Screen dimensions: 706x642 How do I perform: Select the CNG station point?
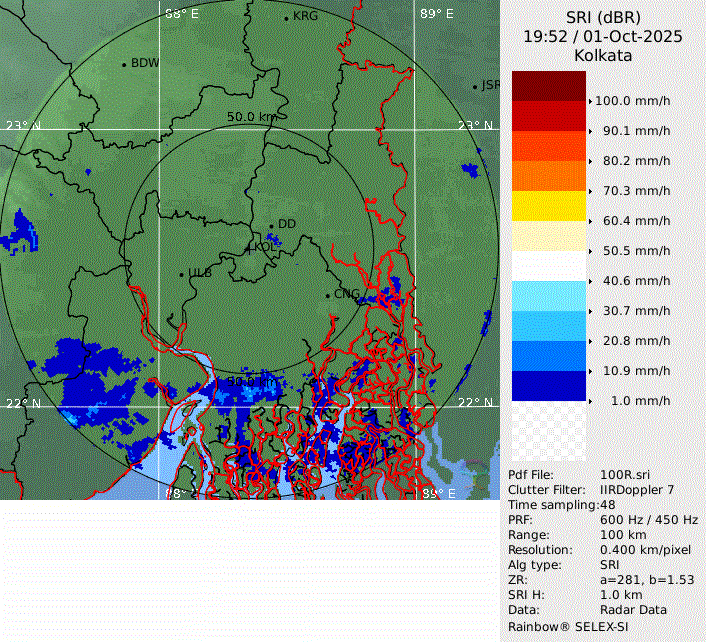pos(327,295)
